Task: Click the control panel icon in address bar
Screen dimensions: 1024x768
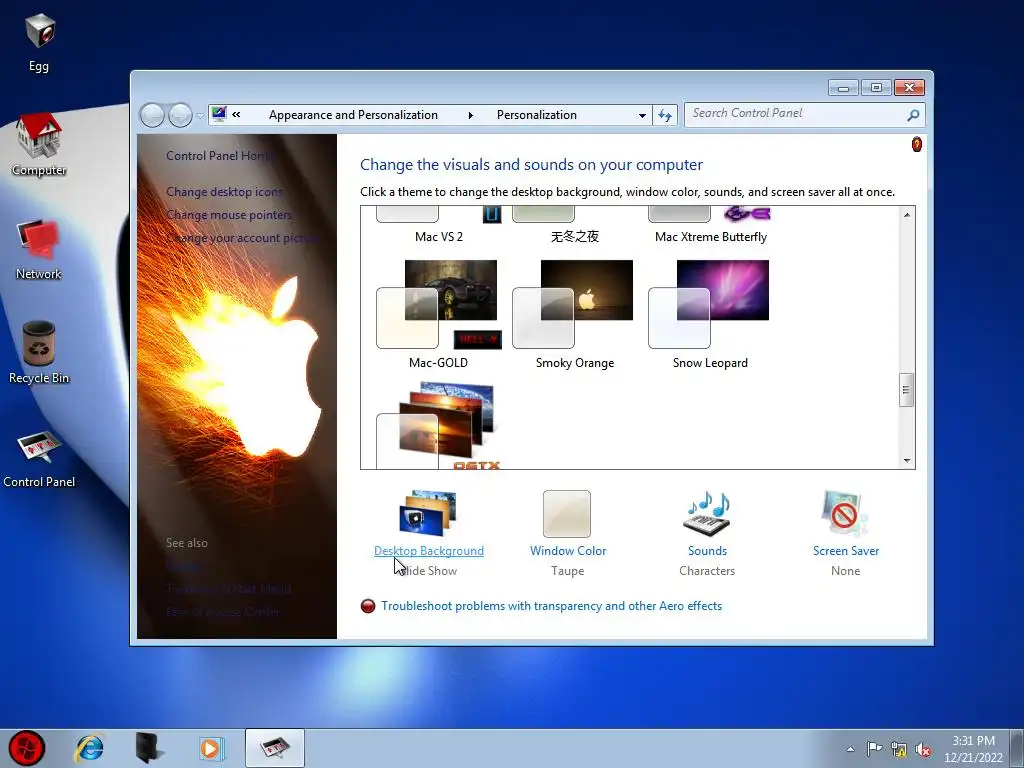Action: point(219,114)
